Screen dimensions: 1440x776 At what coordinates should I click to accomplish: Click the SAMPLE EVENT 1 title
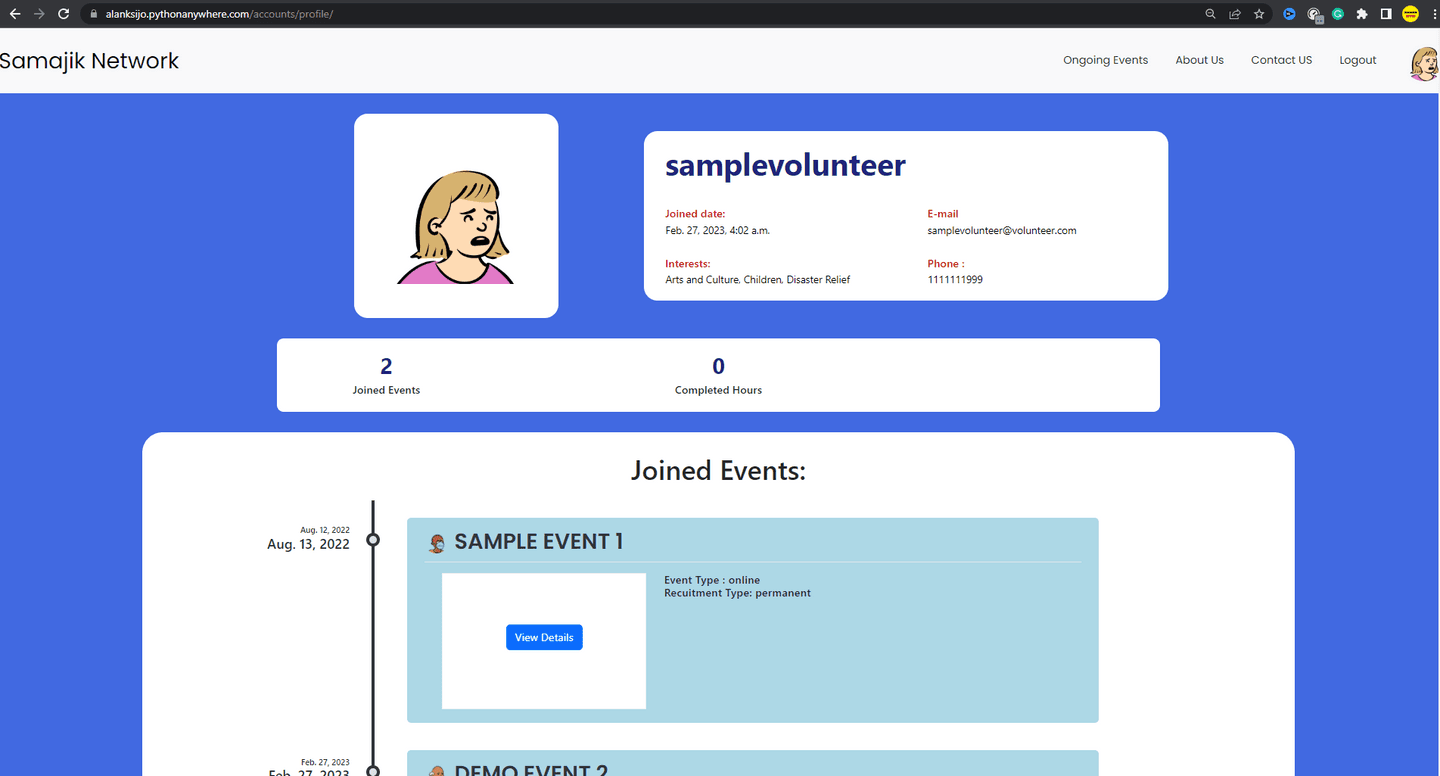[539, 542]
